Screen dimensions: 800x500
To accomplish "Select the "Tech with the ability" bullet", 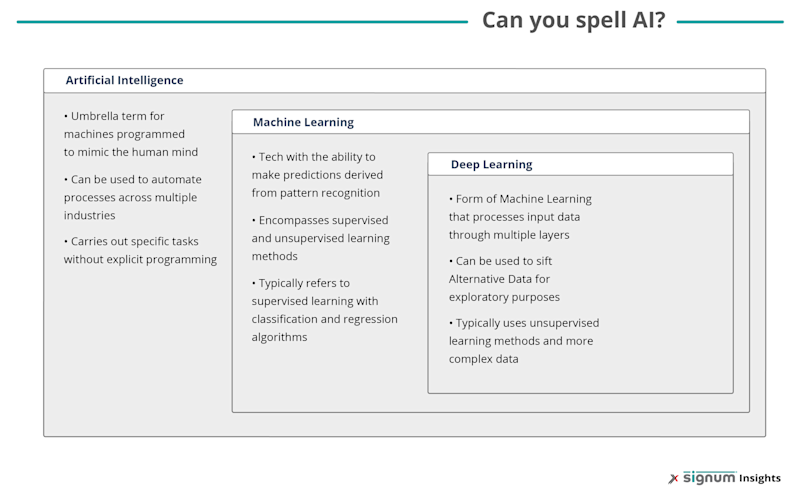I will [317, 174].
